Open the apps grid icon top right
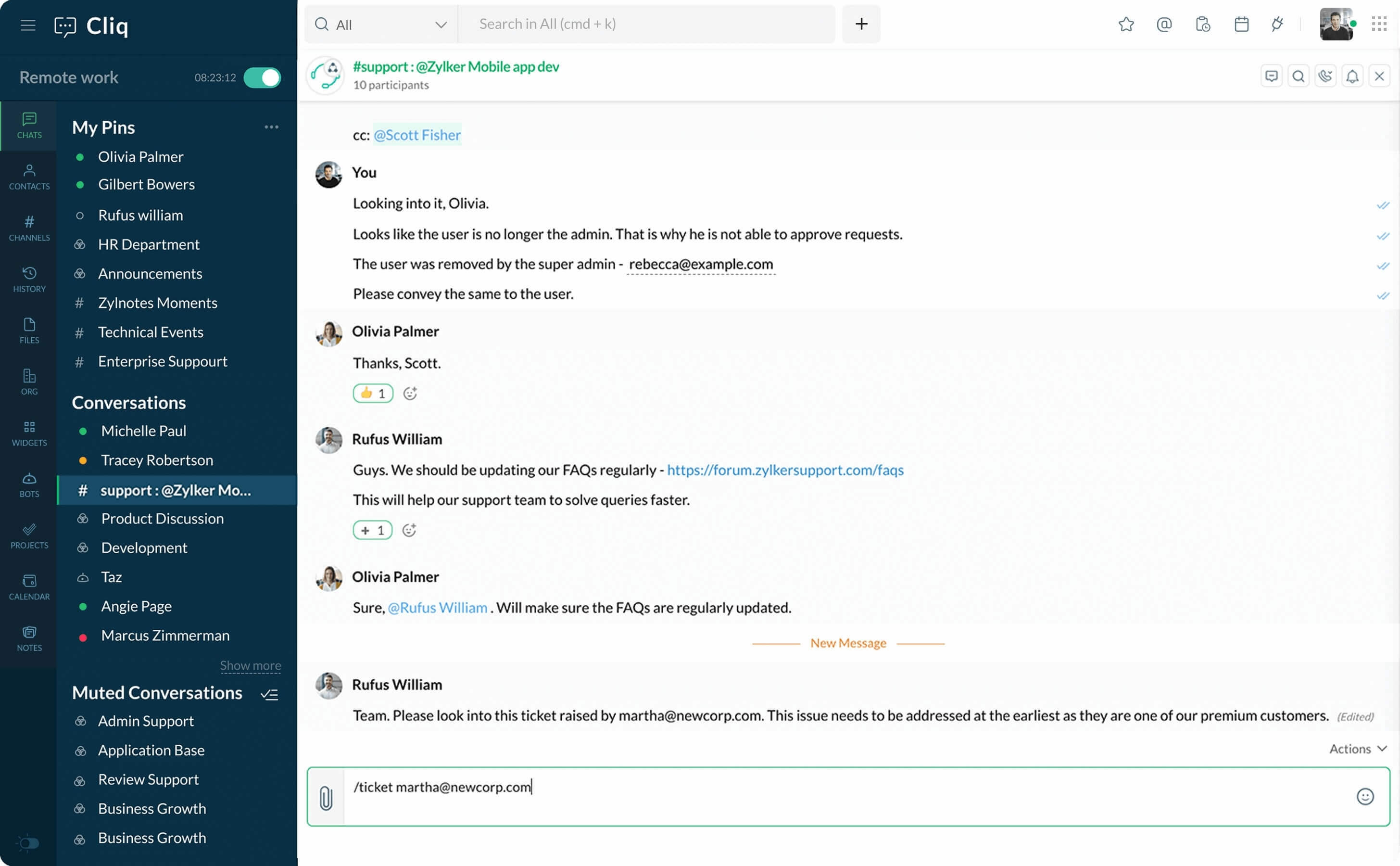The height and width of the screenshot is (866, 1400). [1379, 24]
